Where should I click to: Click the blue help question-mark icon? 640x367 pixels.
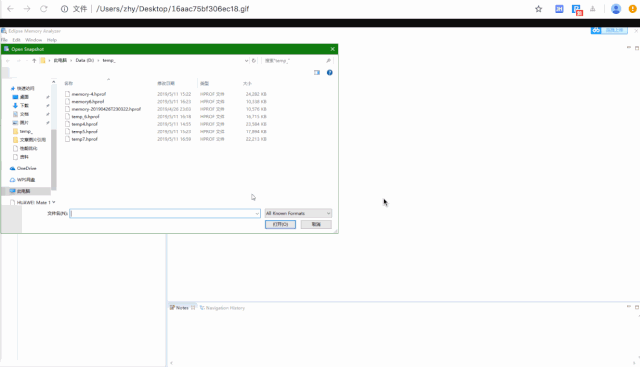point(329,73)
